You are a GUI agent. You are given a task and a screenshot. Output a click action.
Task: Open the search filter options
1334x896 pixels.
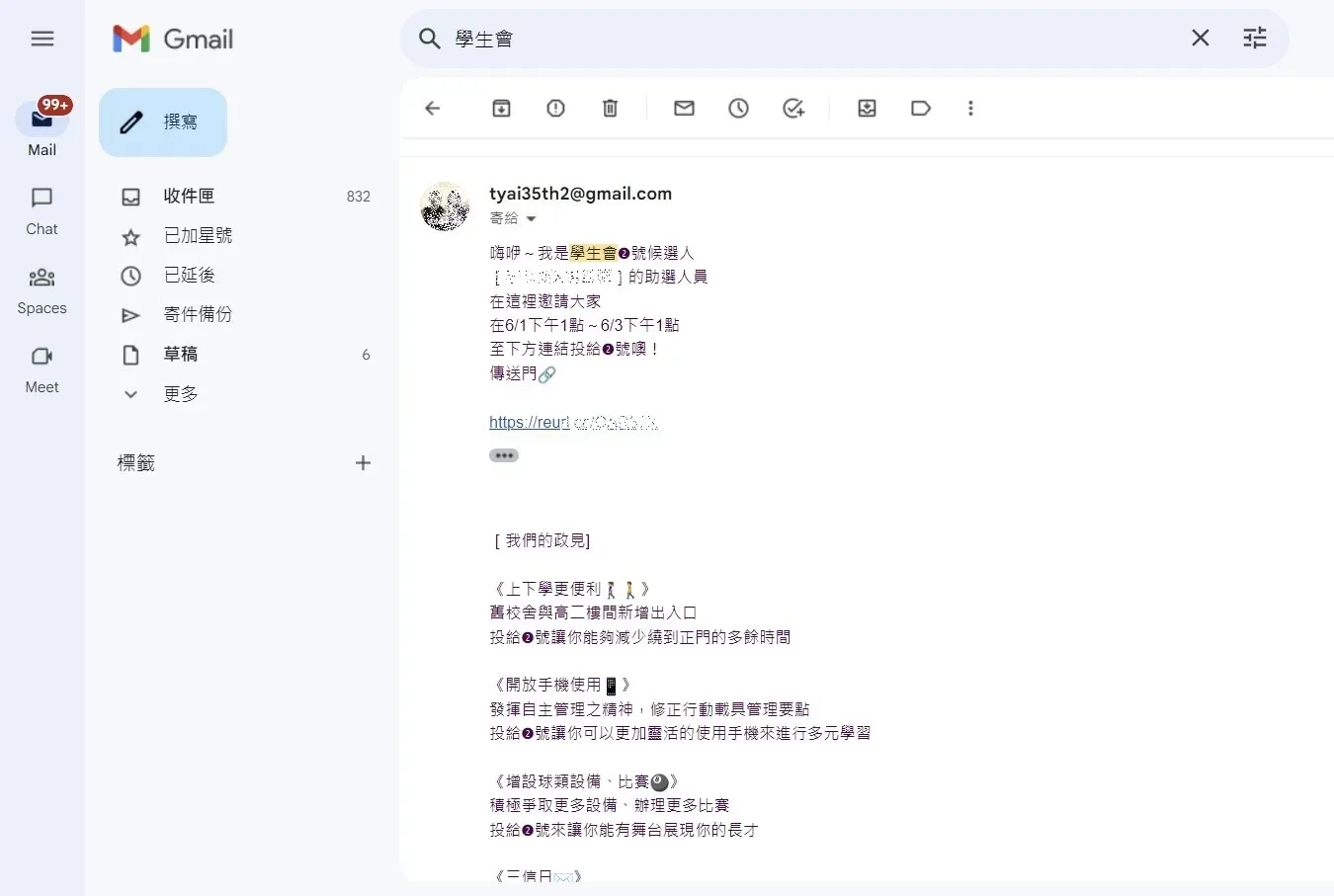pos(1255,38)
